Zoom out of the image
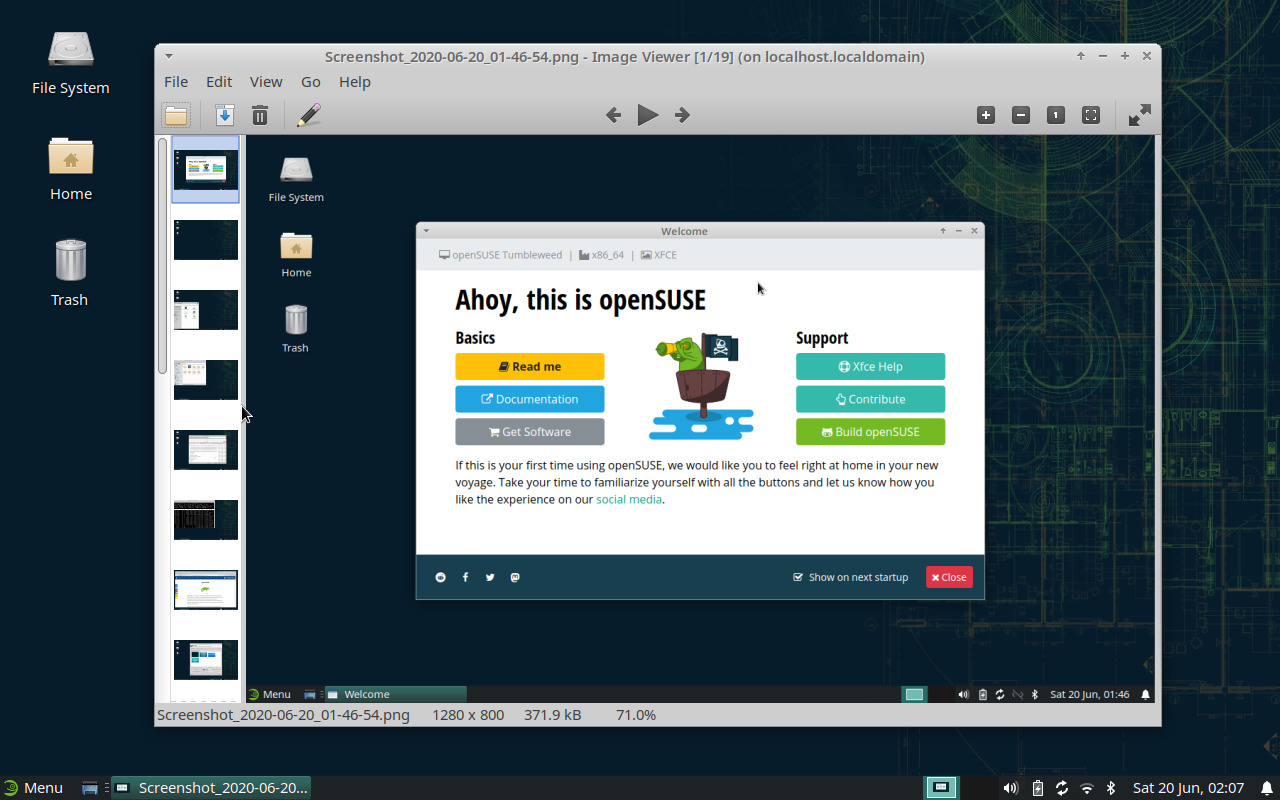 [1020, 114]
